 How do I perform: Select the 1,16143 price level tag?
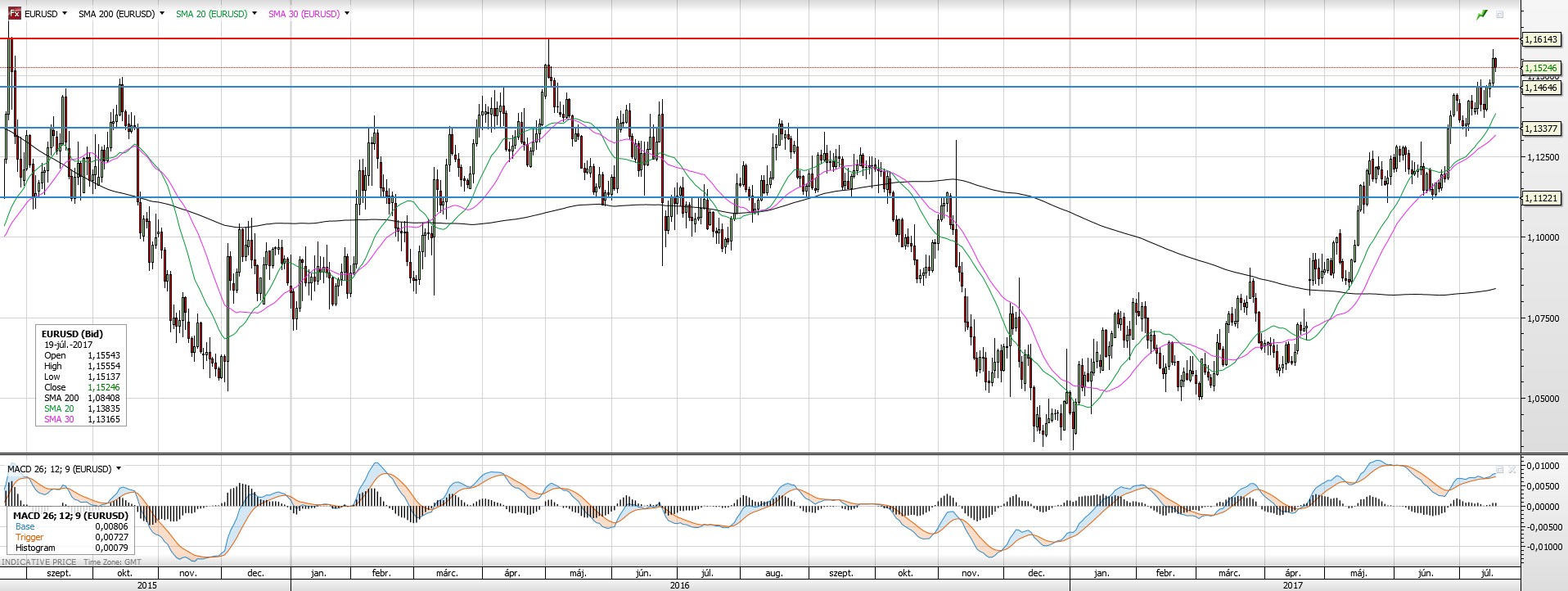[1541, 39]
